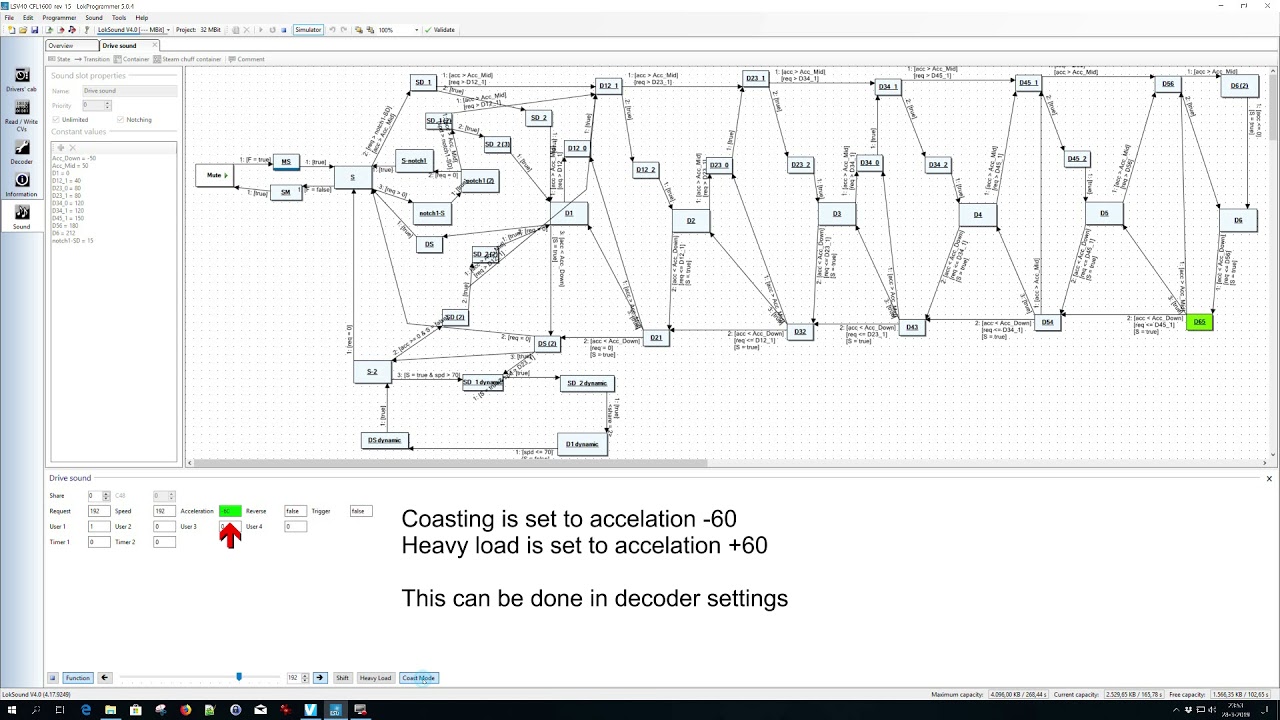Click the Read decoder data toolbar icon
This screenshot has height=720, width=1280.
[x=49, y=30]
